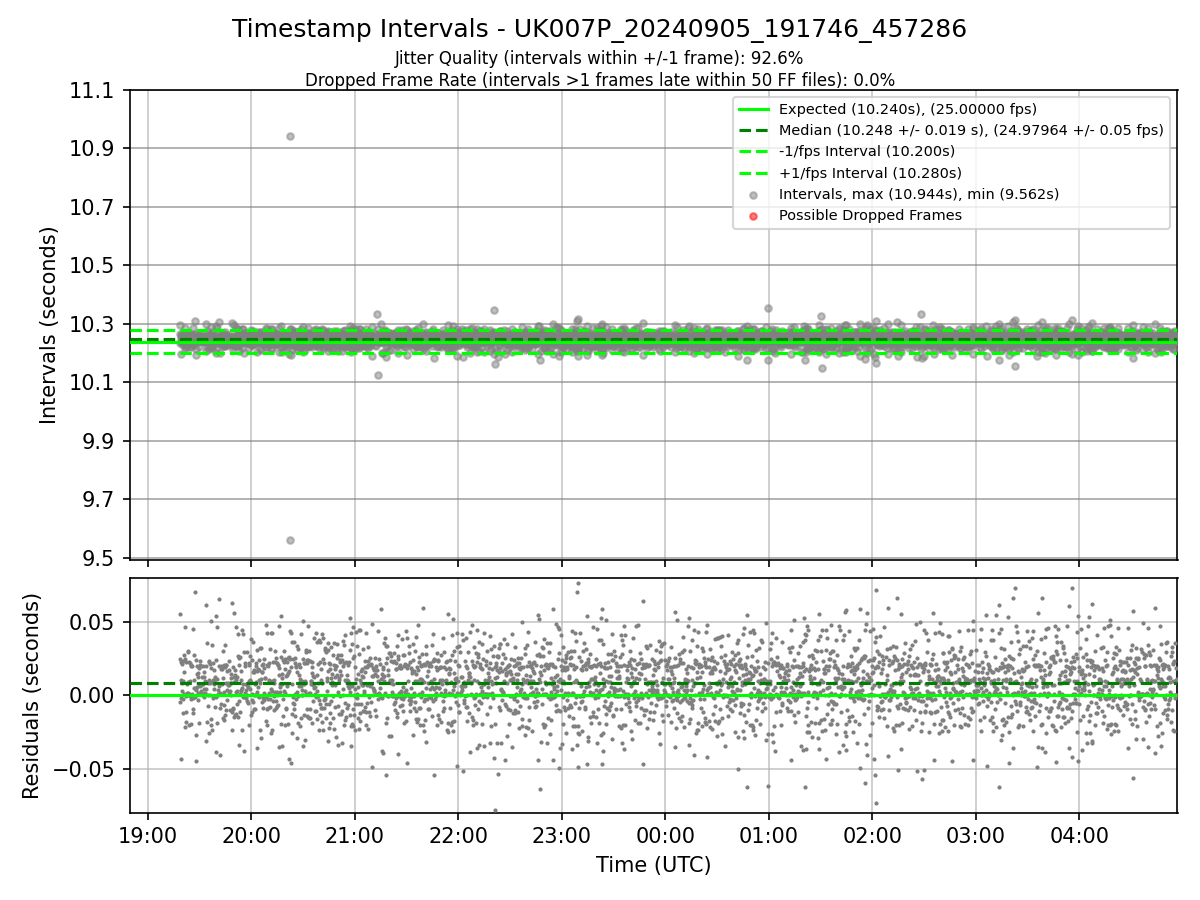1200x900 pixels.
Task: Click the 'Residuals (seconds)' y-axis label
Action: [x=31, y=696]
